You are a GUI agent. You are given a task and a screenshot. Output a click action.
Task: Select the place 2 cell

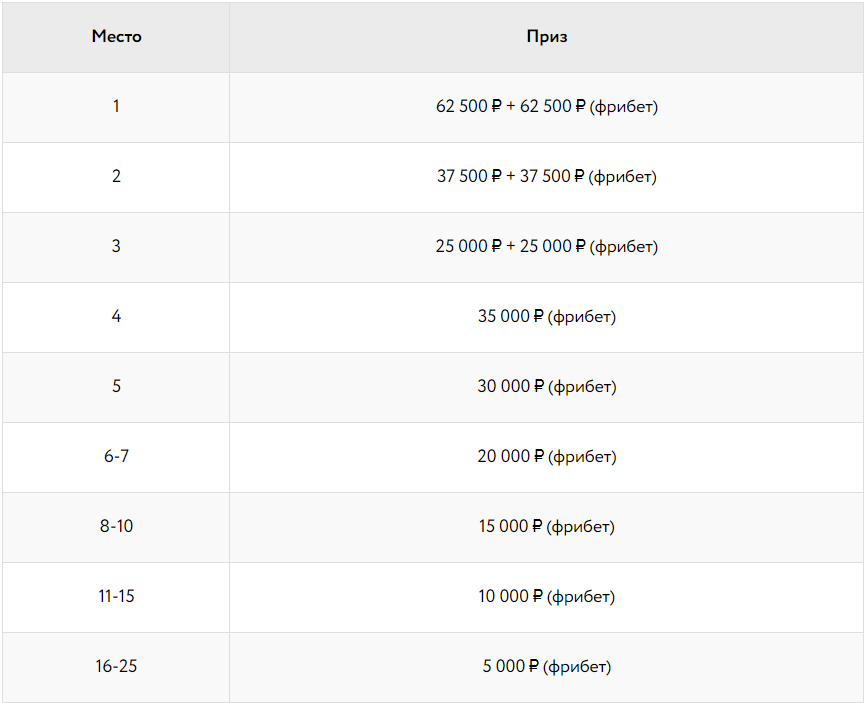(116, 176)
